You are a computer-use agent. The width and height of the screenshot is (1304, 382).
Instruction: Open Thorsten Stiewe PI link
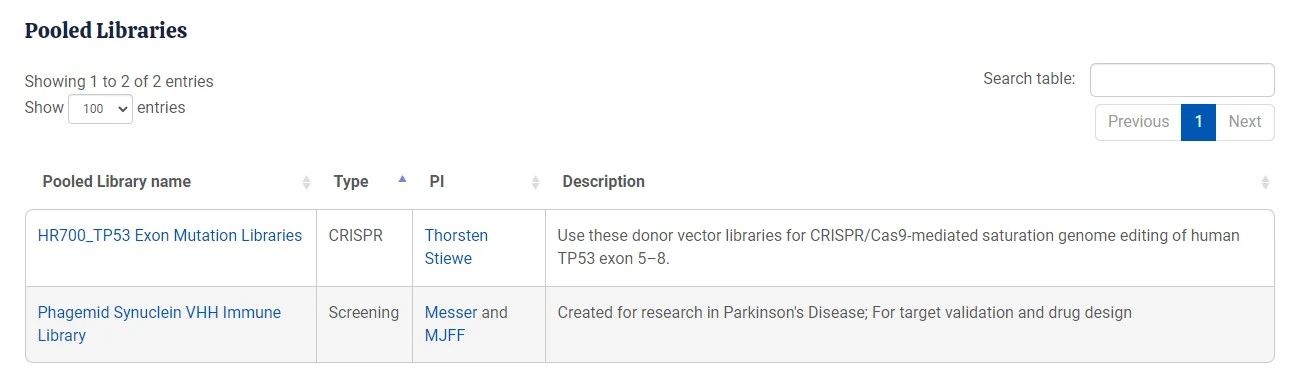456,247
